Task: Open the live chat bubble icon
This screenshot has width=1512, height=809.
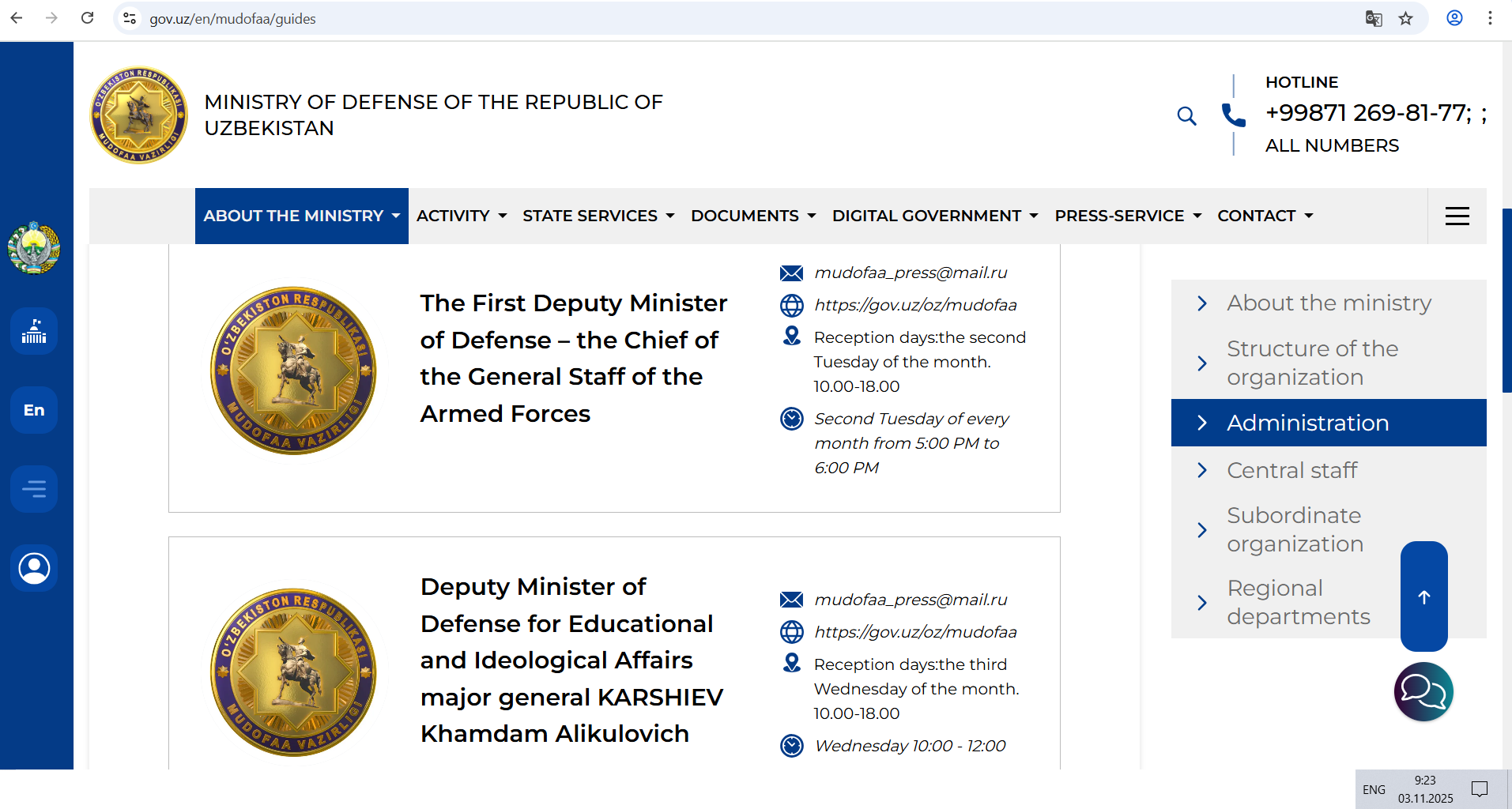Action: pyautogui.click(x=1423, y=692)
